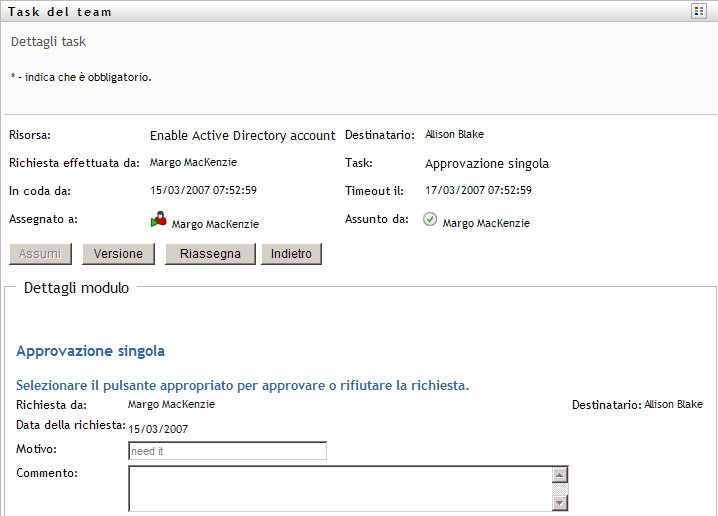Click the Task del team title
Viewport: 718px width, 516px height.
[60, 12]
